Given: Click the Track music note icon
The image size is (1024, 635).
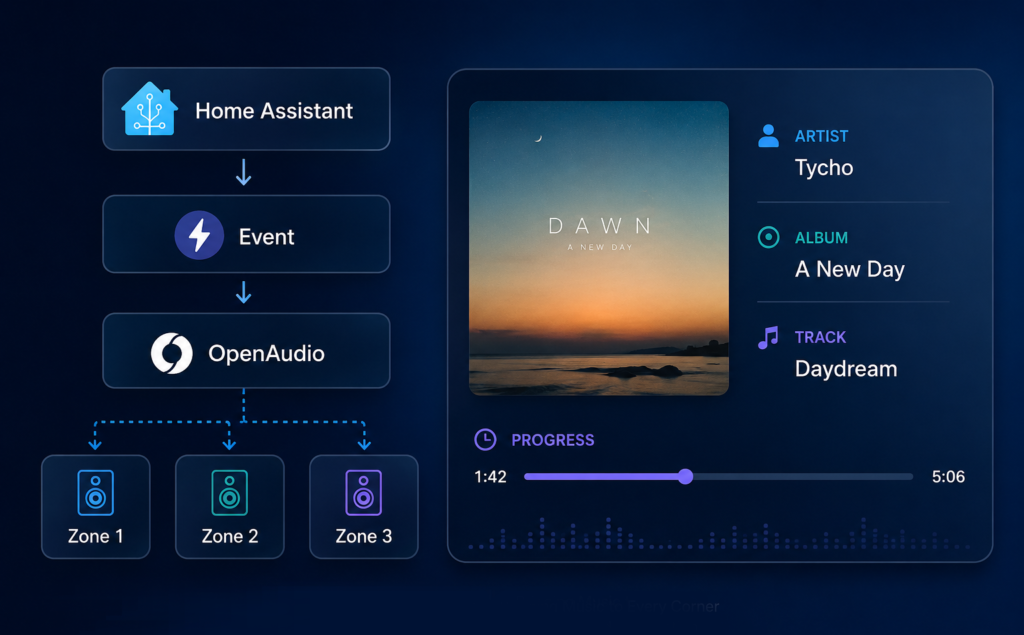Looking at the screenshot, I should [x=768, y=338].
